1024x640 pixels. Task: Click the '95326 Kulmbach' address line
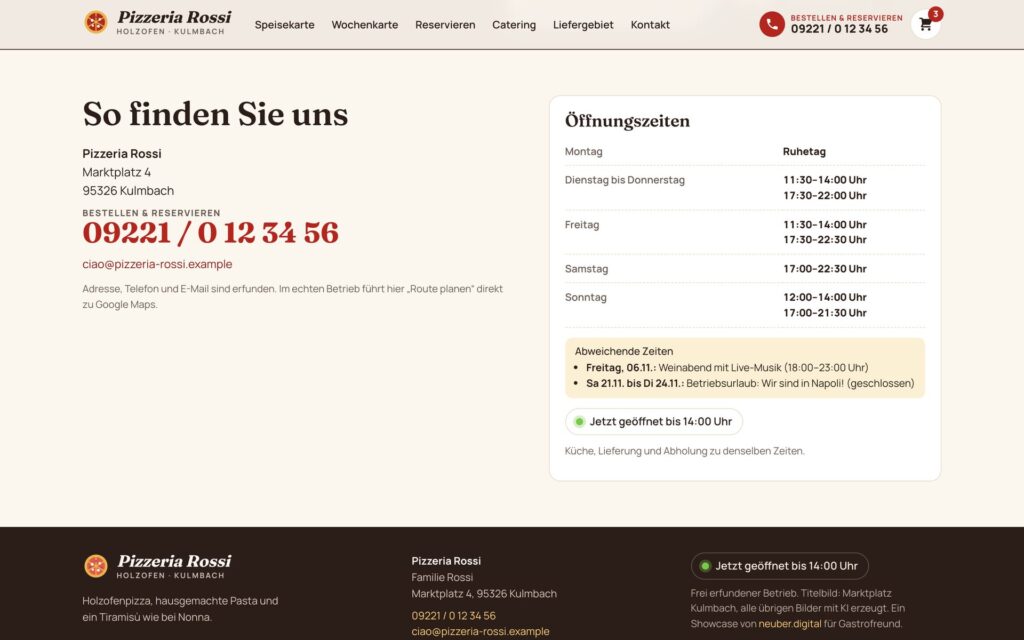pyautogui.click(x=128, y=191)
